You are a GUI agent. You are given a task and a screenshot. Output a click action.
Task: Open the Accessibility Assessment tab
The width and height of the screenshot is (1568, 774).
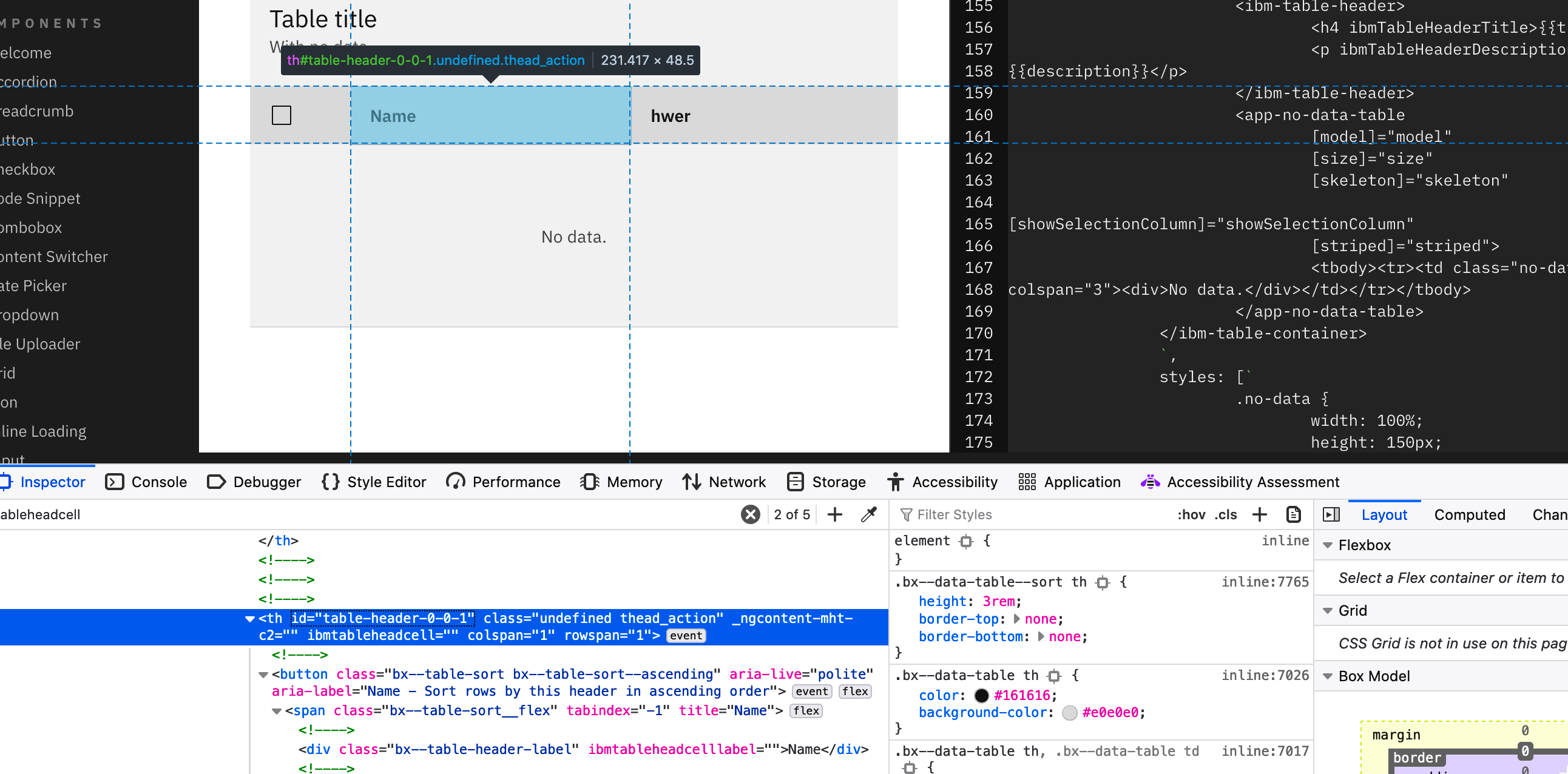[1240, 482]
